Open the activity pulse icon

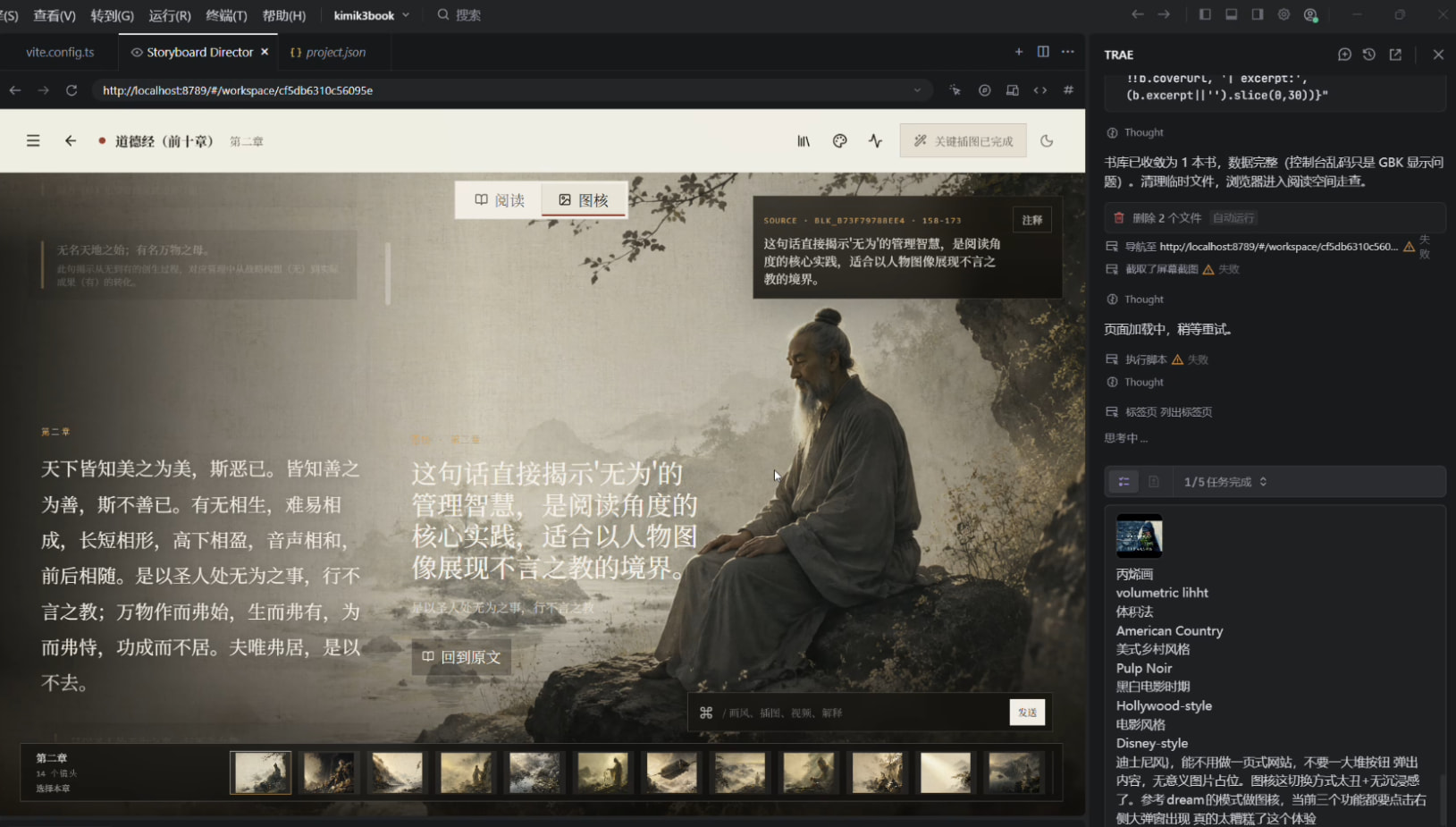click(x=875, y=141)
